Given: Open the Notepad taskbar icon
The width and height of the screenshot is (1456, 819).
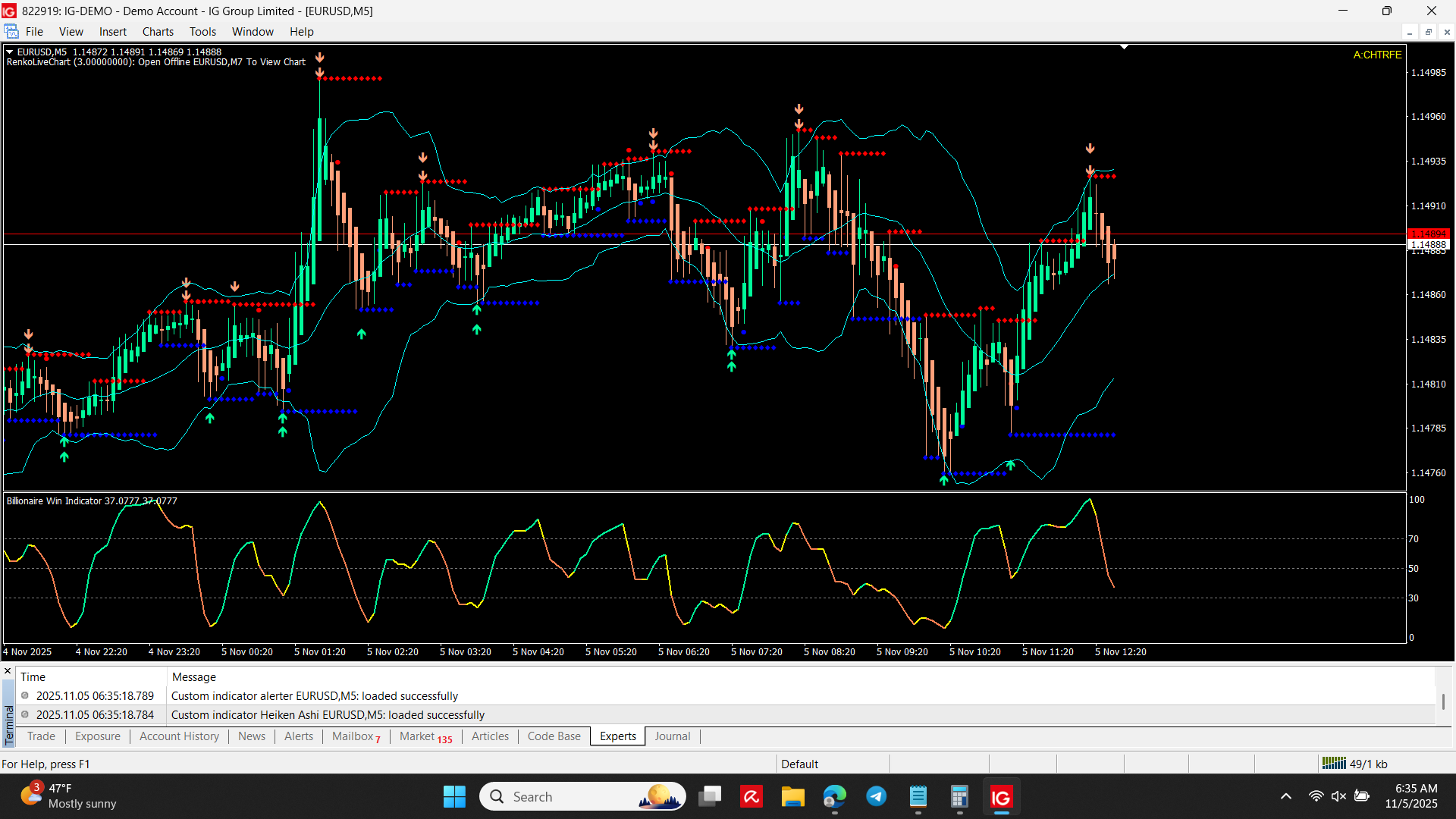Looking at the screenshot, I should coord(918,797).
